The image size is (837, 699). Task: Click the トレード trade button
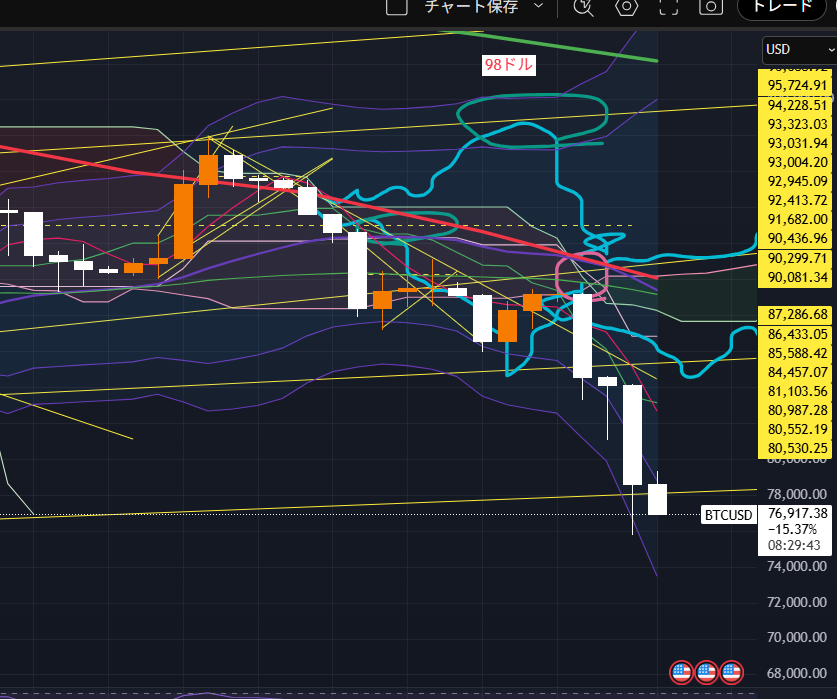[x=782, y=7]
